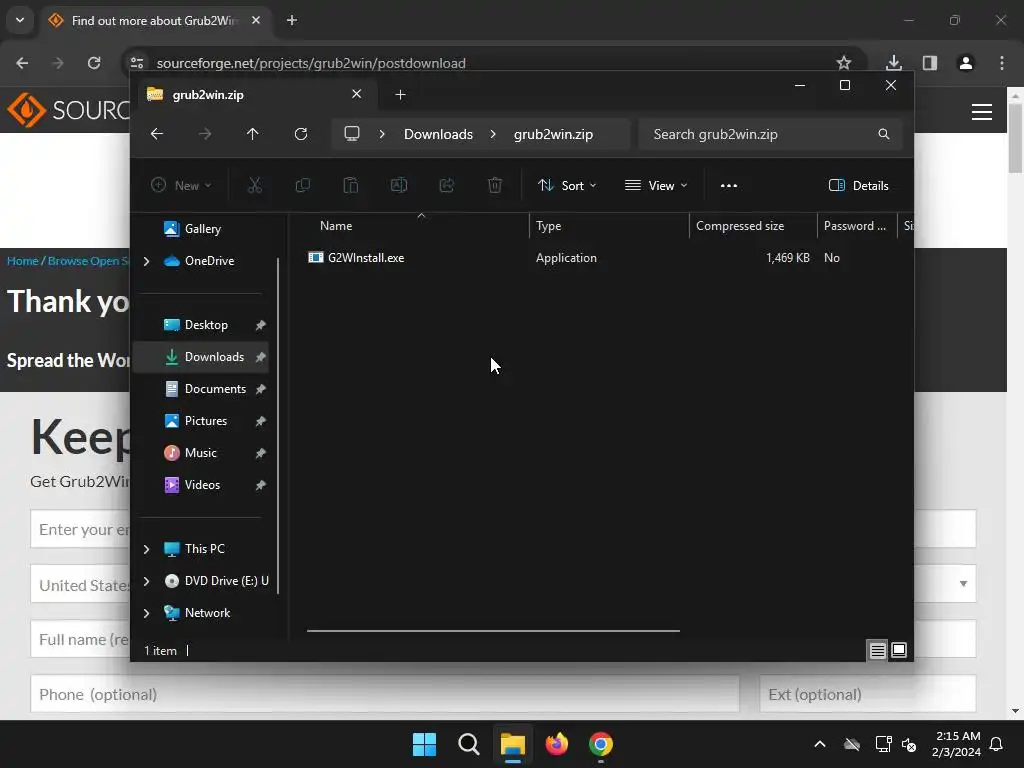The image size is (1024, 768).
Task: Switch to details list view icon
Action: tap(878, 650)
